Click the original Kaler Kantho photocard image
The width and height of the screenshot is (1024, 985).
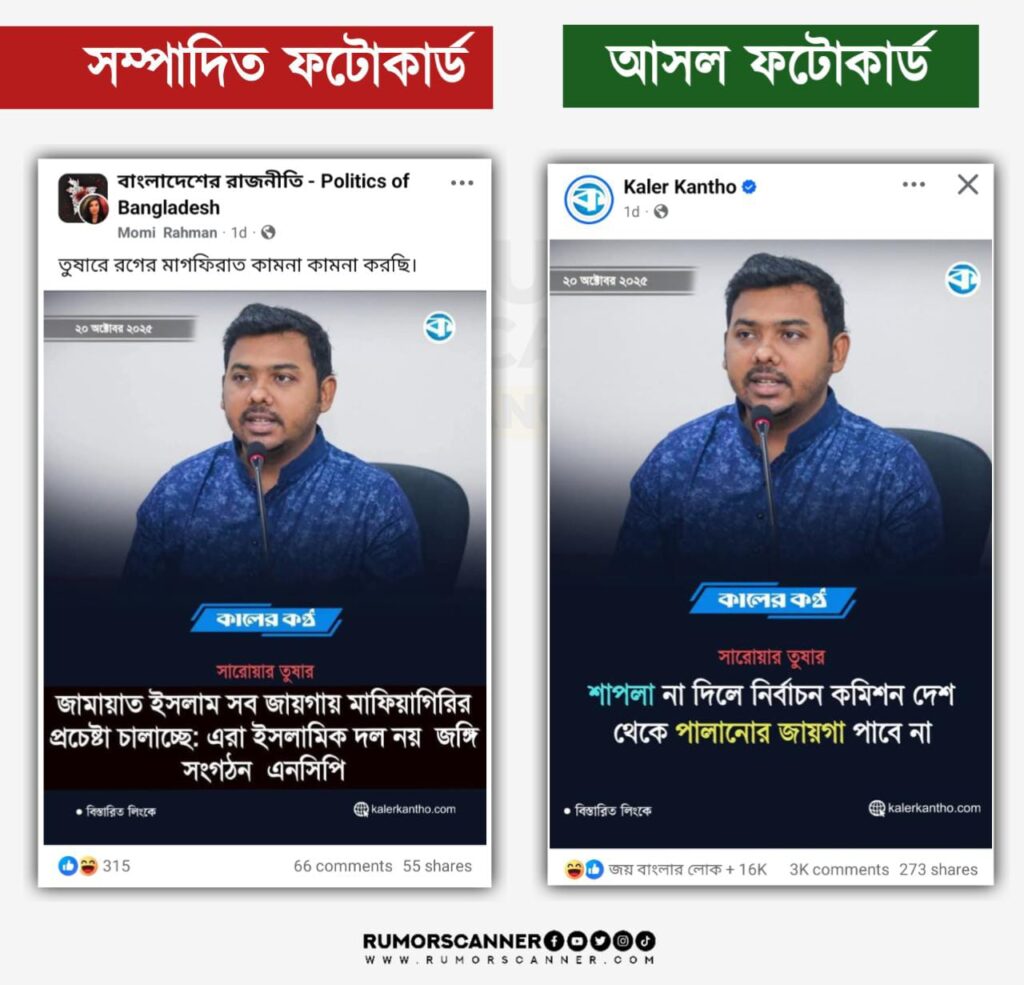pyautogui.click(x=771, y=544)
